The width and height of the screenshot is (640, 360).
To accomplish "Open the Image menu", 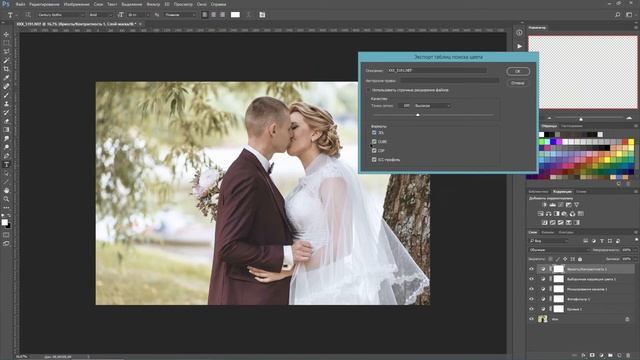I will [x=76, y=4].
